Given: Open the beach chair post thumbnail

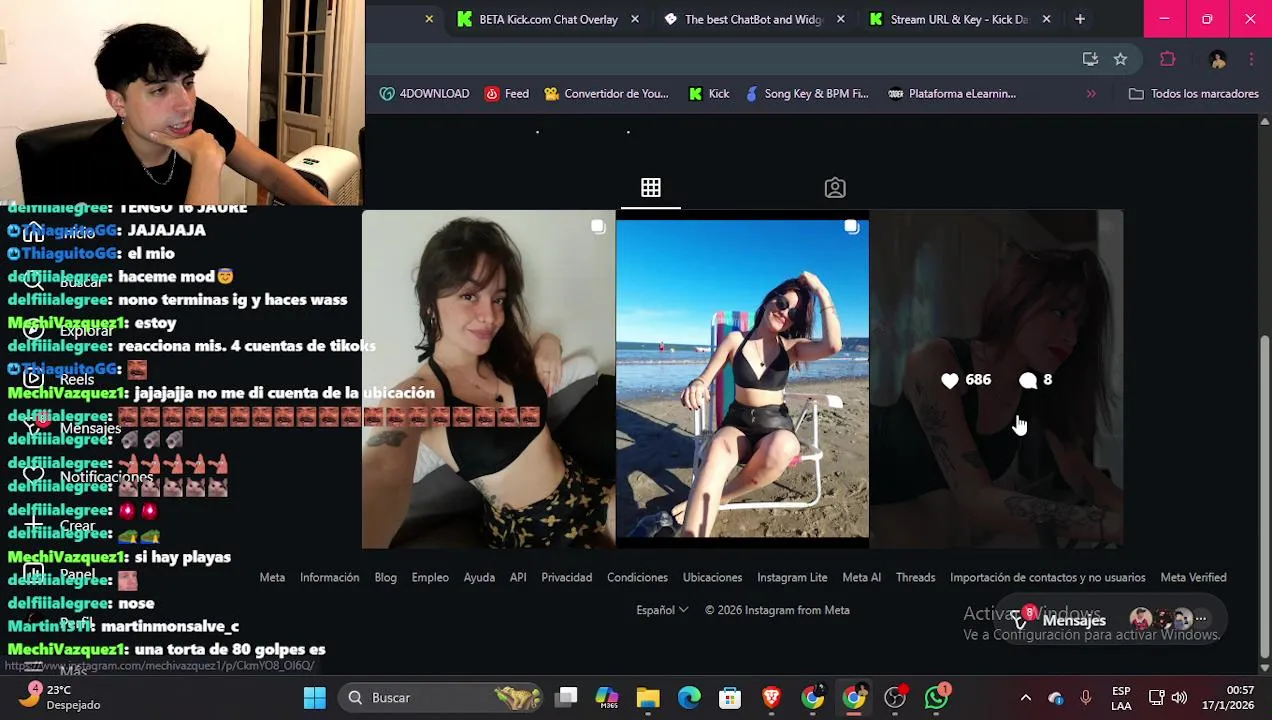Looking at the screenshot, I should [x=742, y=379].
